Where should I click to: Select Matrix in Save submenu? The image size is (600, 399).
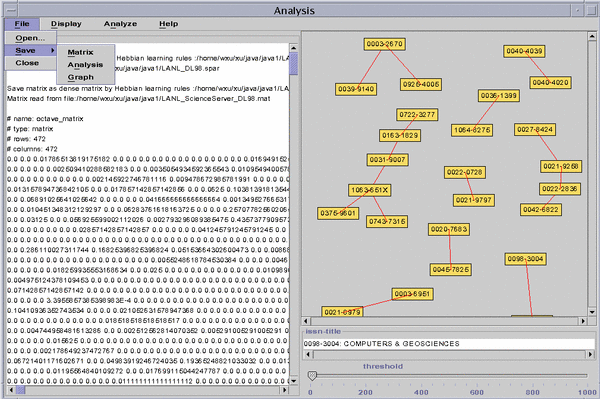coord(86,52)
